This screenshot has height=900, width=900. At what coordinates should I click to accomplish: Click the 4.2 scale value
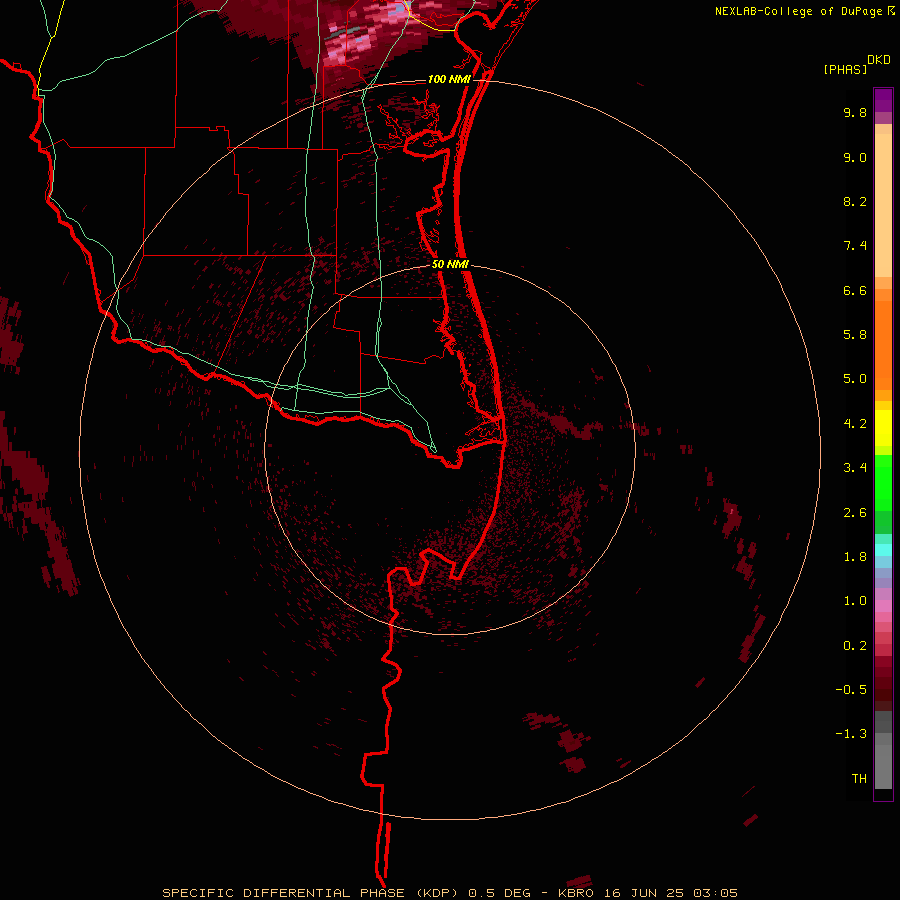click(x=855, y=424)
